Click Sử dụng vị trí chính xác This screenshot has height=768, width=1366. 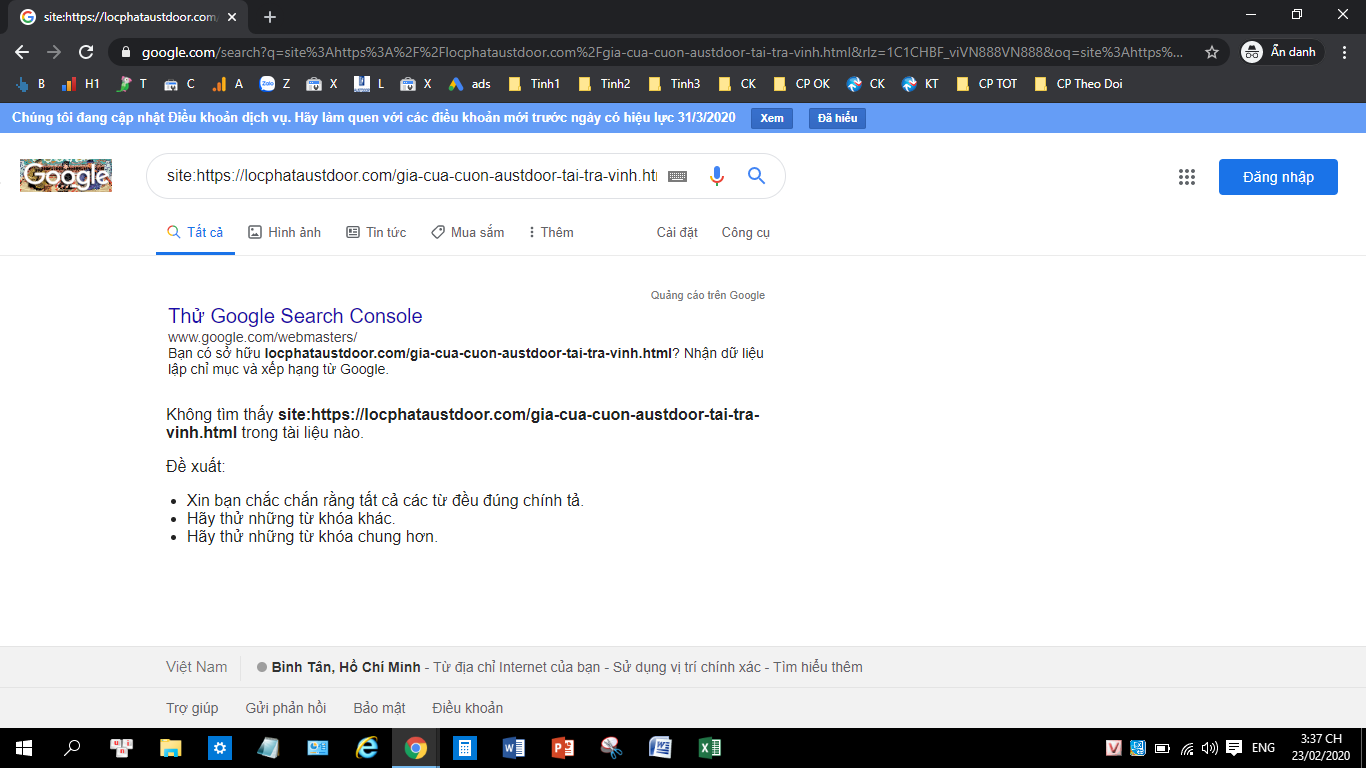tap(687, 667)
